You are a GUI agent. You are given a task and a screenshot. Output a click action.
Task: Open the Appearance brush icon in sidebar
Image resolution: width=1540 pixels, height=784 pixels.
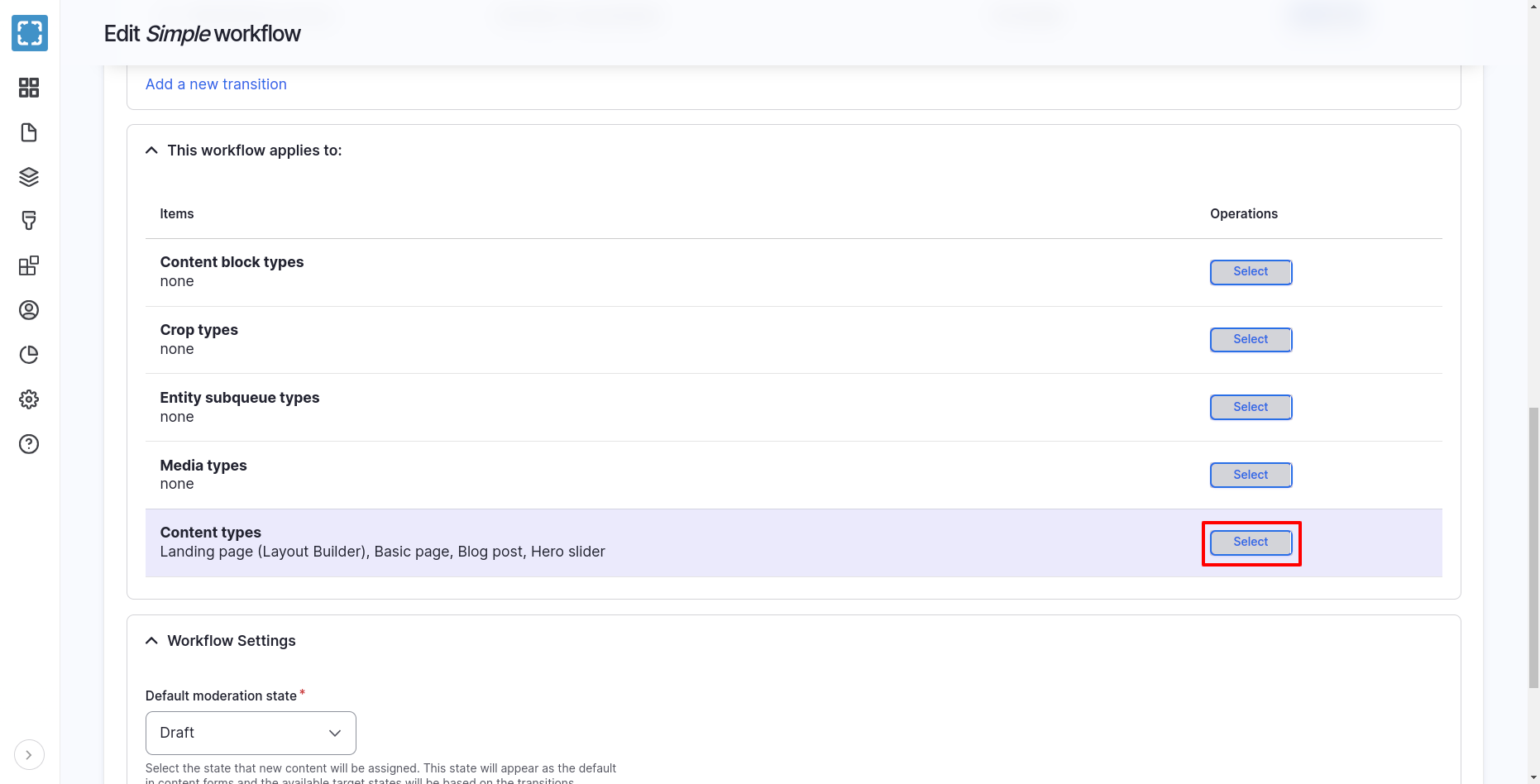click(x=29, y=221)
